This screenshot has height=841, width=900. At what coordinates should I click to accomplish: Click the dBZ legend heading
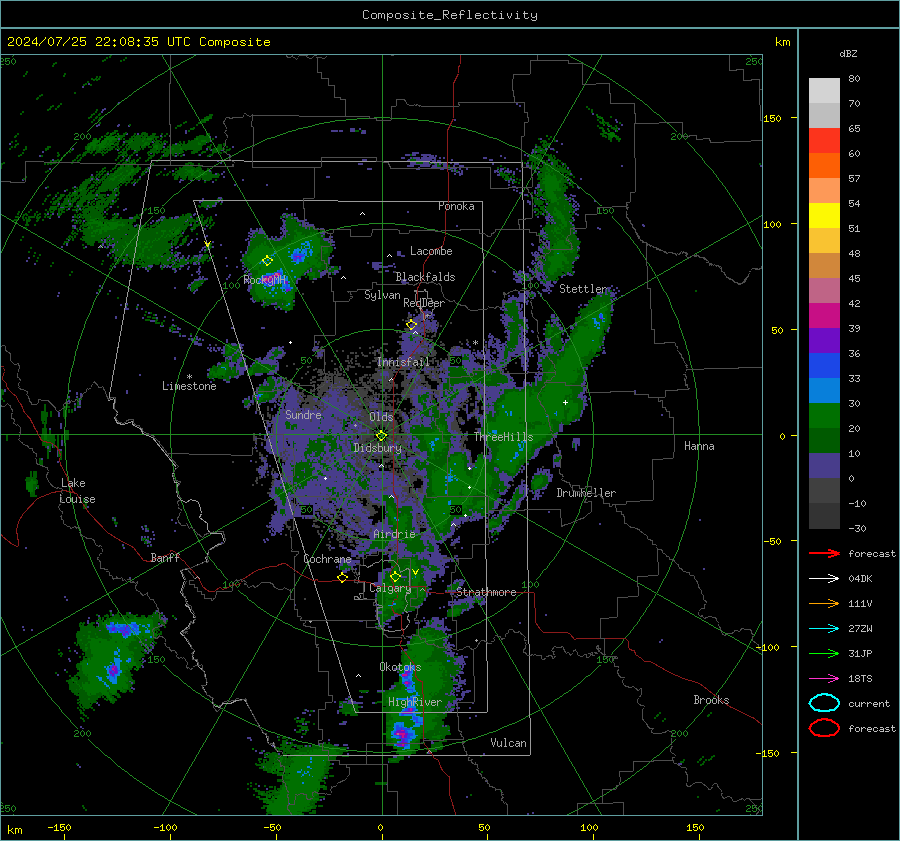click(x=848, y=54)
